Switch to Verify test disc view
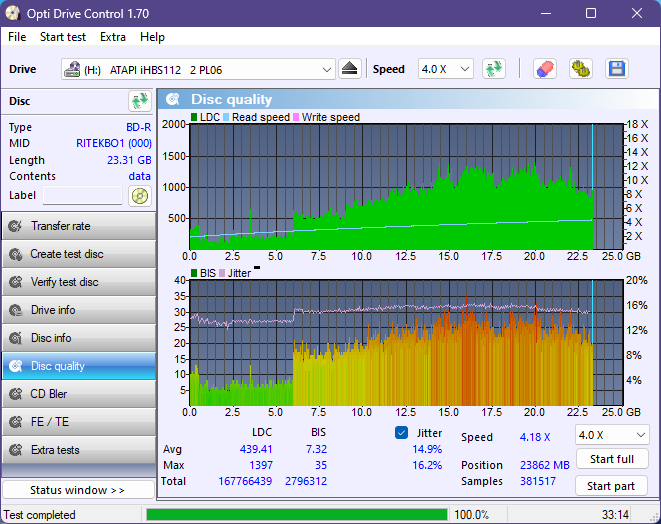The height and width of the screenshot is (524, 661). [79, 282]
